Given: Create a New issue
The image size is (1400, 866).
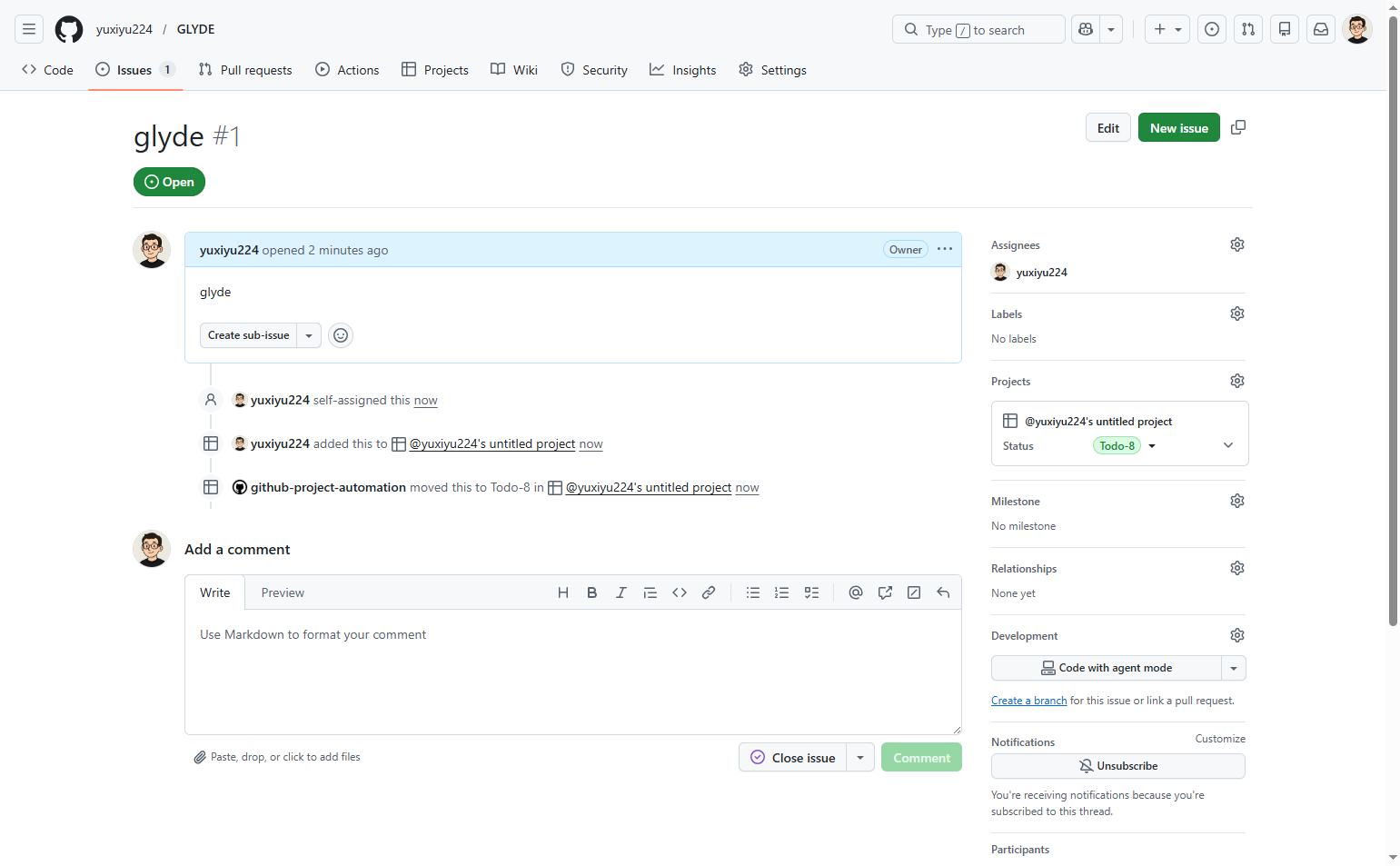Looking at the screenshot, I should point(1179,128).
